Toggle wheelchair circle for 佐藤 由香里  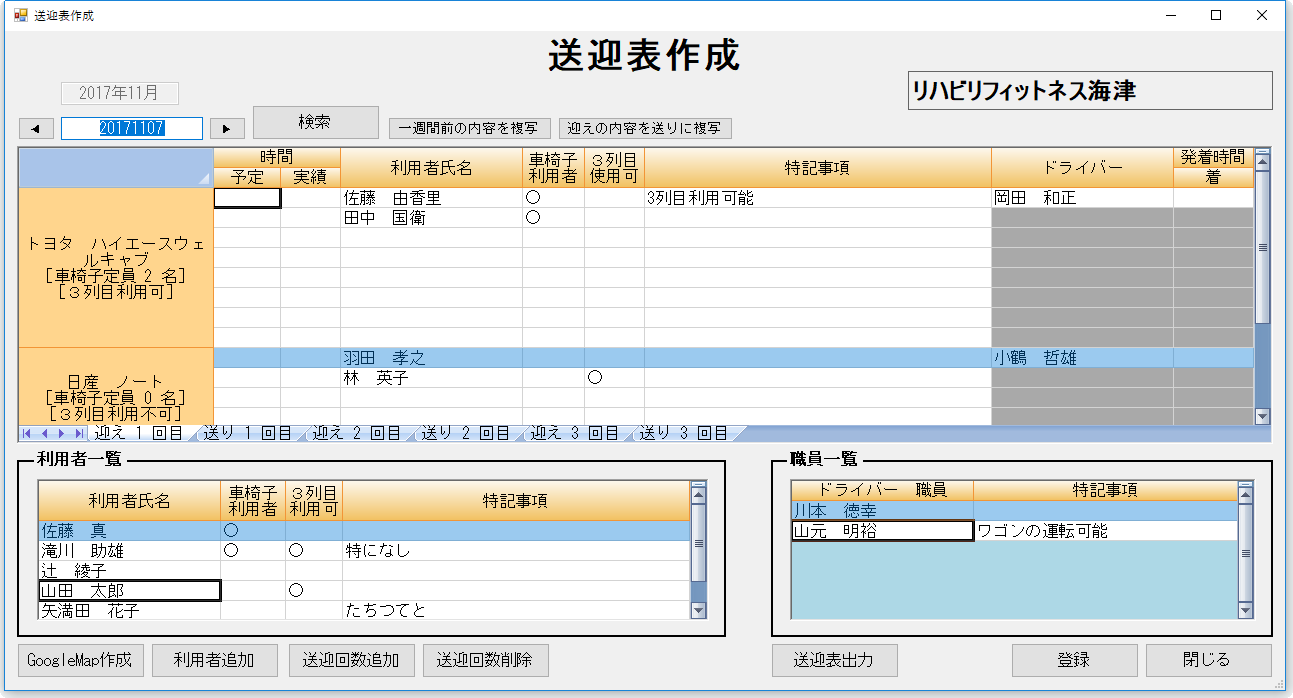(x=533, y=198)
